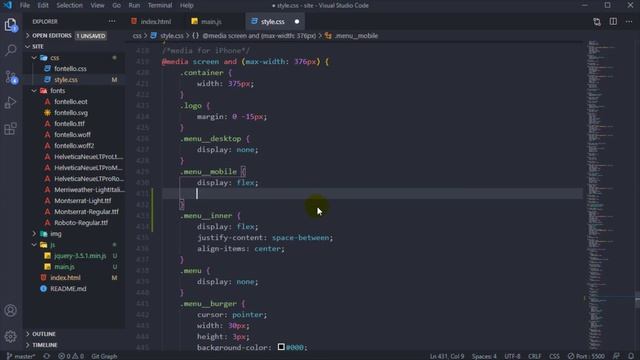Open the Explorer view in activity bar
The height and width of the screenshot is (360, 640).
coord(11,25)
